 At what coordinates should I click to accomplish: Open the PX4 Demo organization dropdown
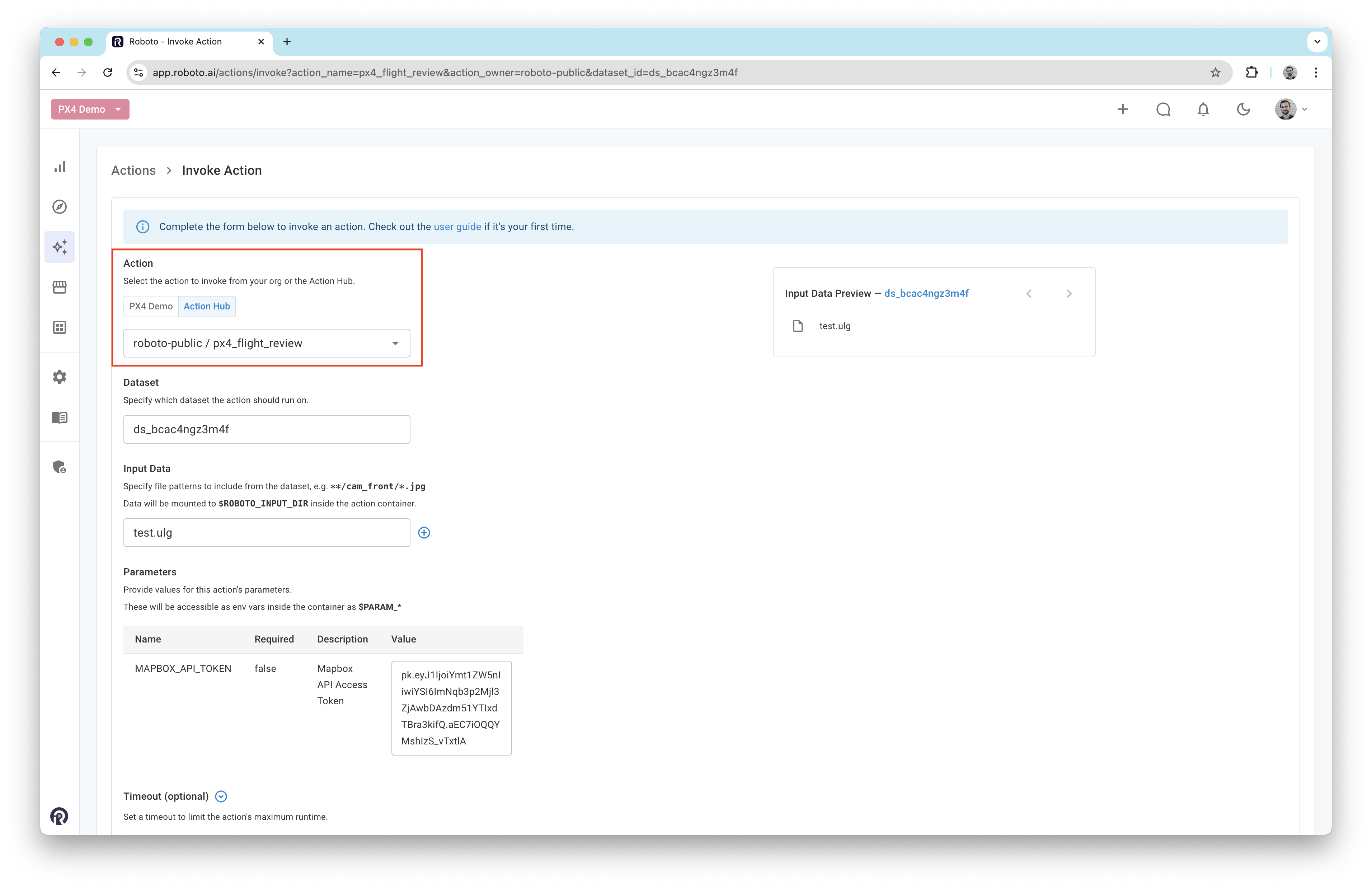tap(90, 109)
